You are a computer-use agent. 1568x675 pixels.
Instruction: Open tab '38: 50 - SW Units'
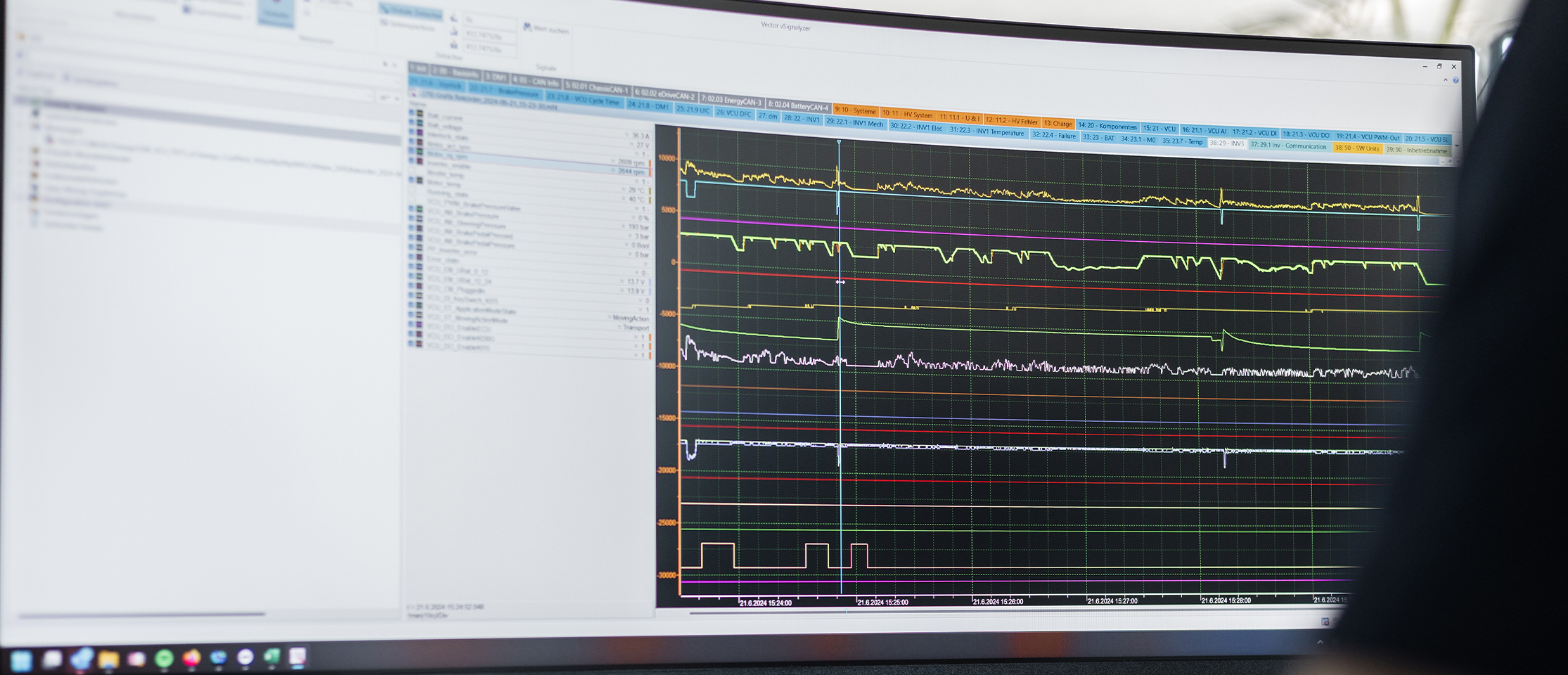coord(1358,148)
